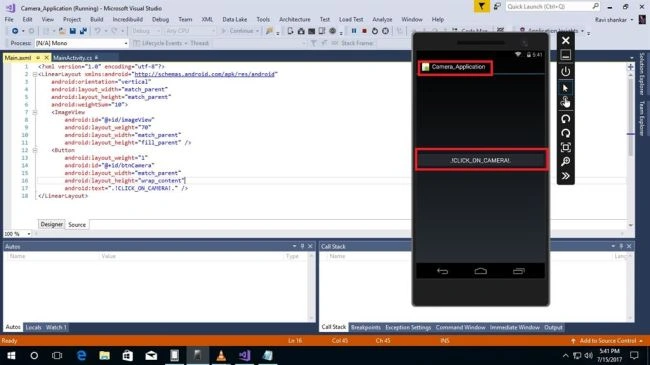The image size is (650, 365).
Task: Open the 100 % zoom dropdown
Action: pos(17,234)
